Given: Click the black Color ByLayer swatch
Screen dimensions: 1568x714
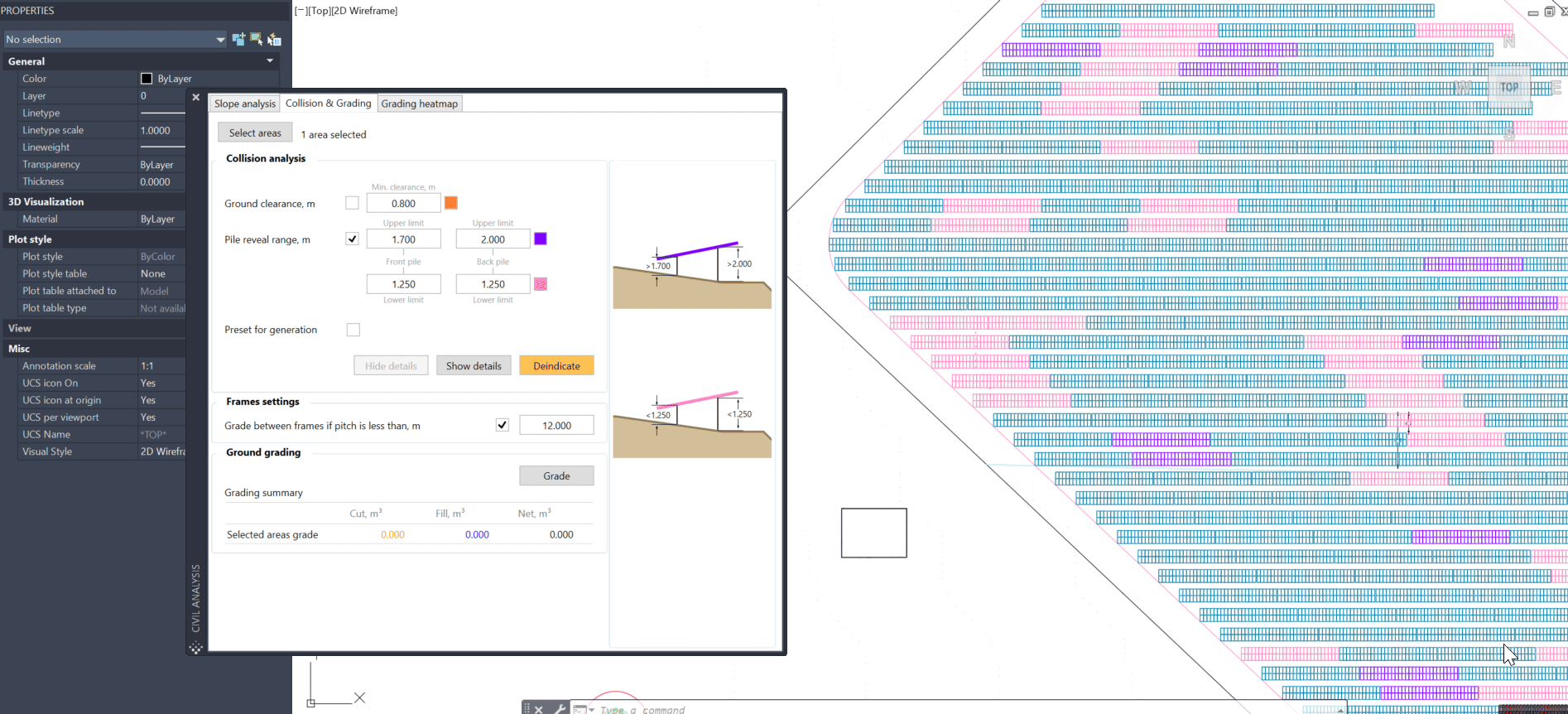Looking at the screenshot, I should 147,79.
